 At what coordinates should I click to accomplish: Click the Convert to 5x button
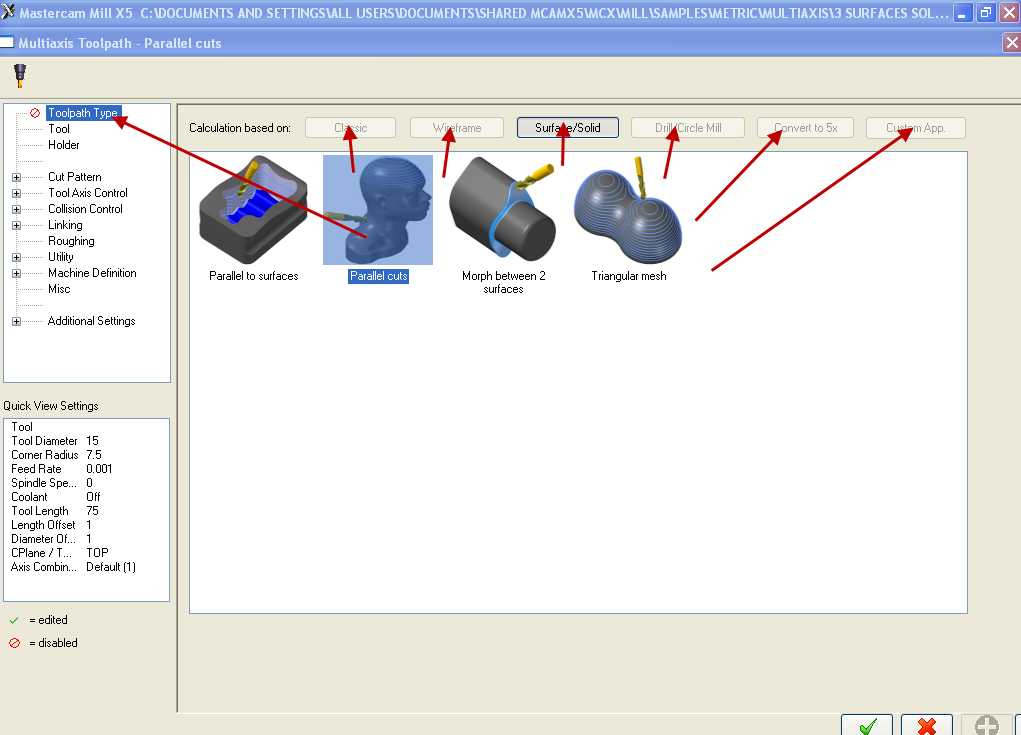(805, 128)
